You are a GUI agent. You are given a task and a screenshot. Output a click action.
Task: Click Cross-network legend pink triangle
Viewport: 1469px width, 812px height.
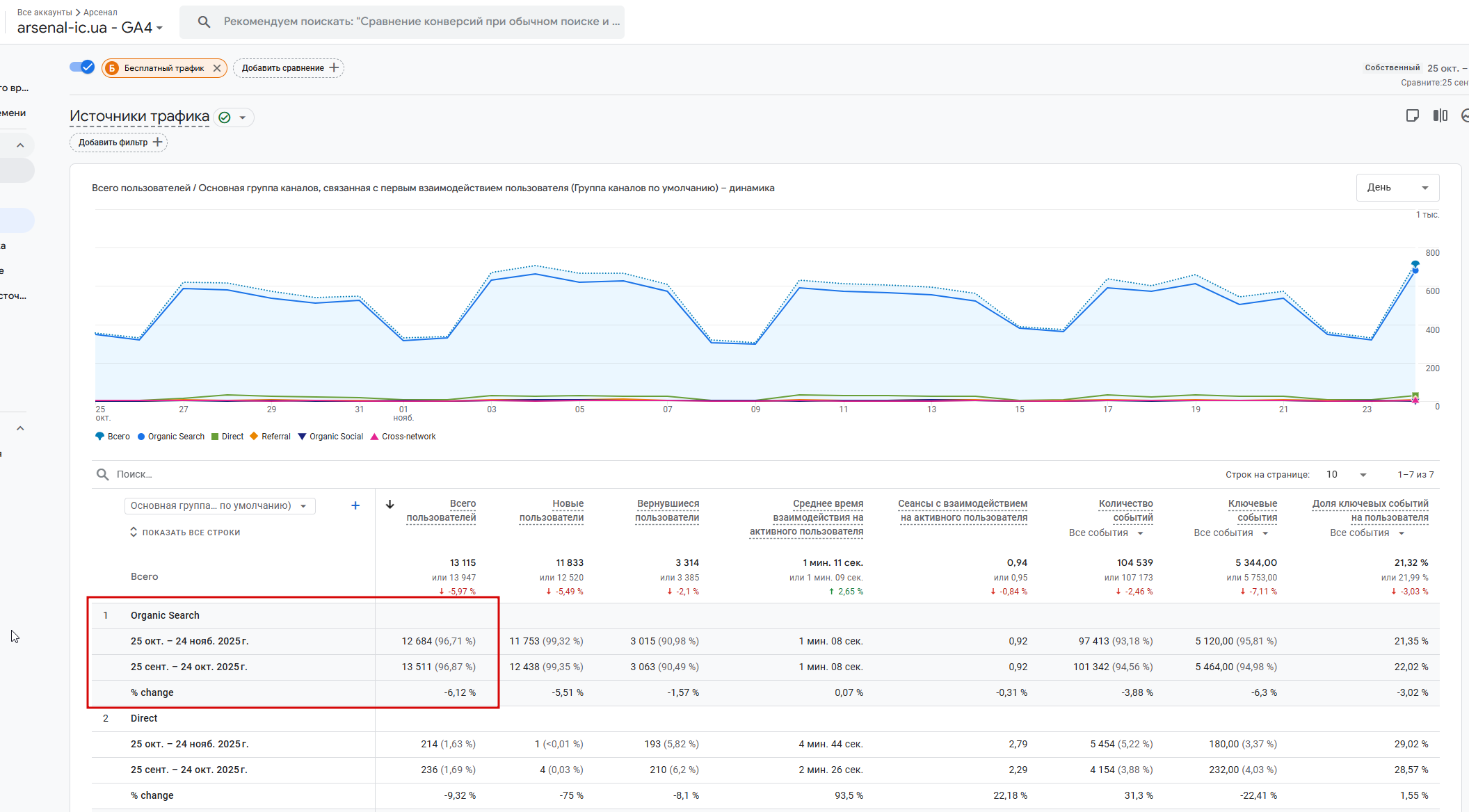click(374, 437)
